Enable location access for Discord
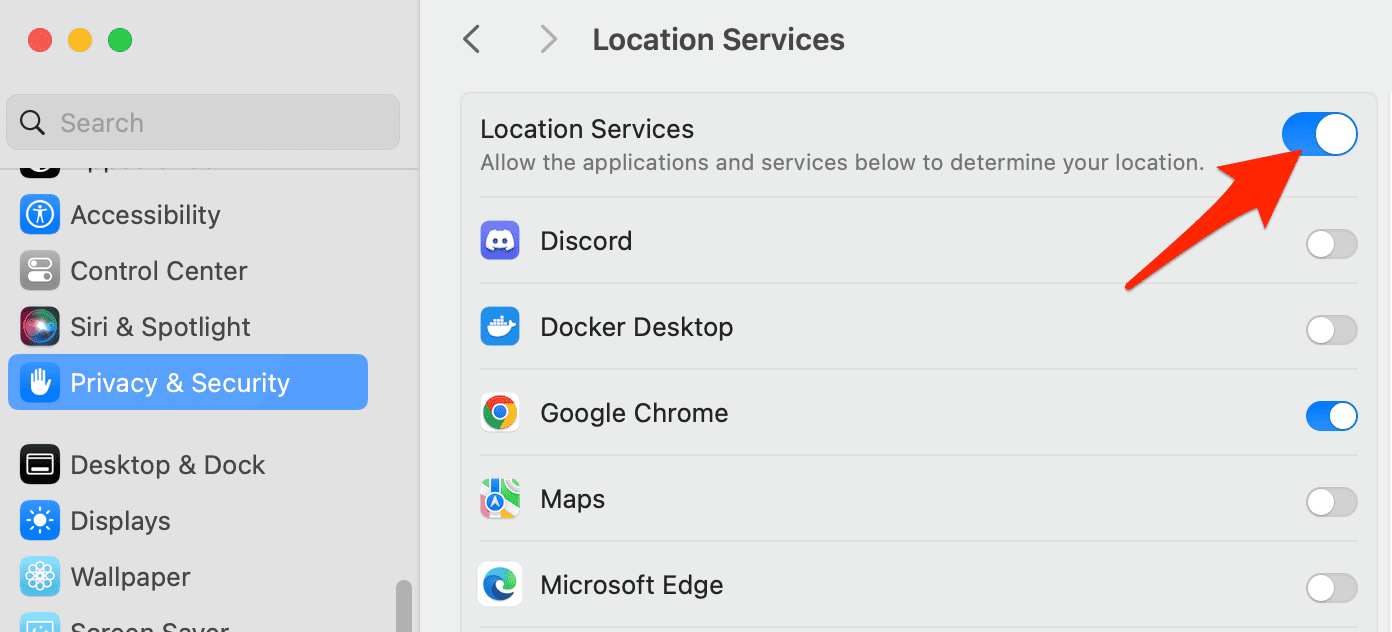 click(1331, 244)
